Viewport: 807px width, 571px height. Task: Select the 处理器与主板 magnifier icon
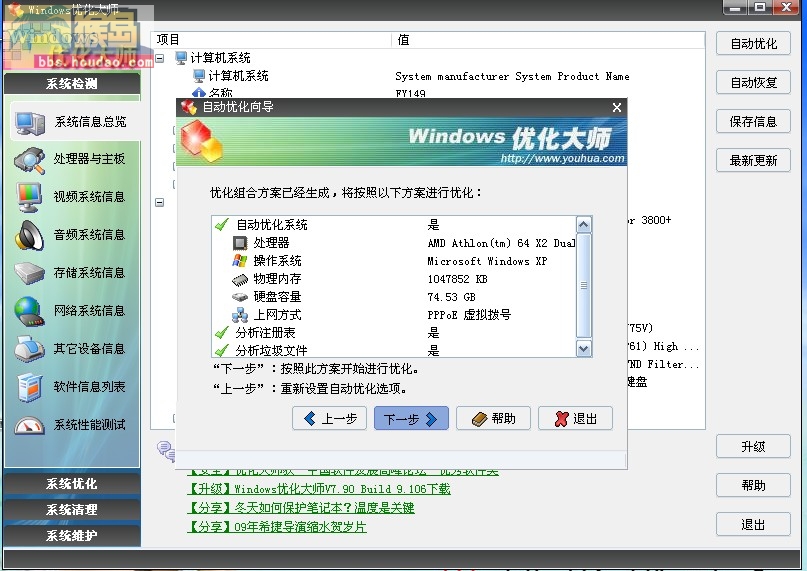tap(29, 160)
